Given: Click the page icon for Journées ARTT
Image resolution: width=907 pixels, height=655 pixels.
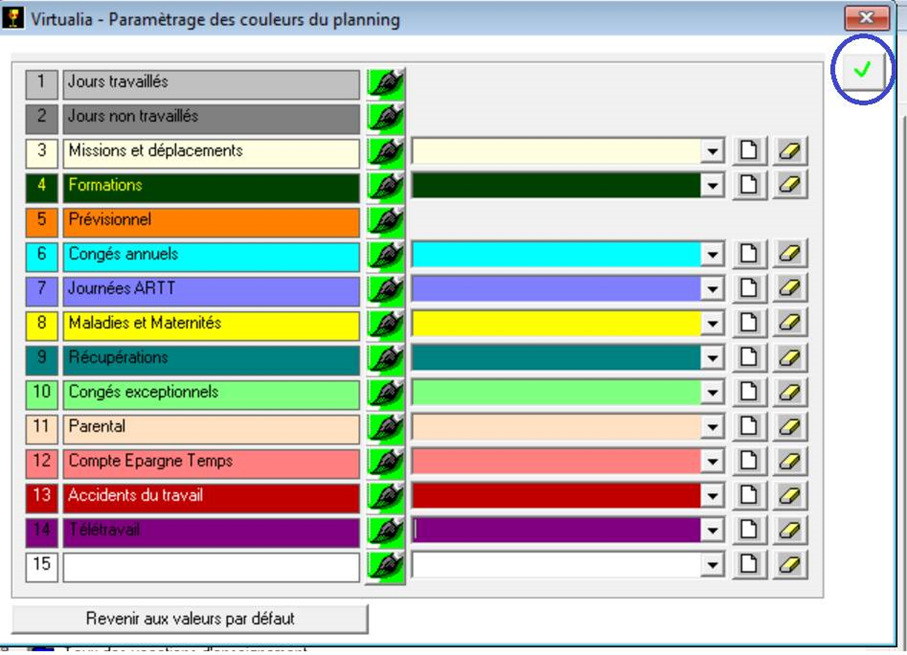Looking at the screenshot, I should [x=748, y=289].
